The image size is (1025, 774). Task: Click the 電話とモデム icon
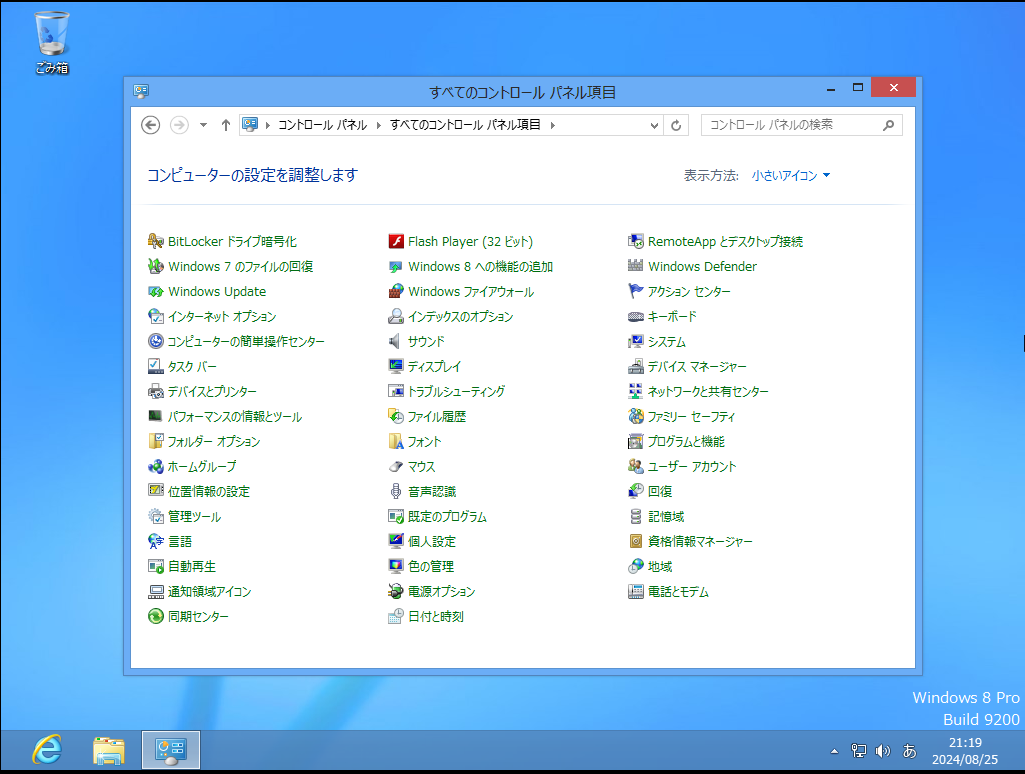[x=635, y=591]
